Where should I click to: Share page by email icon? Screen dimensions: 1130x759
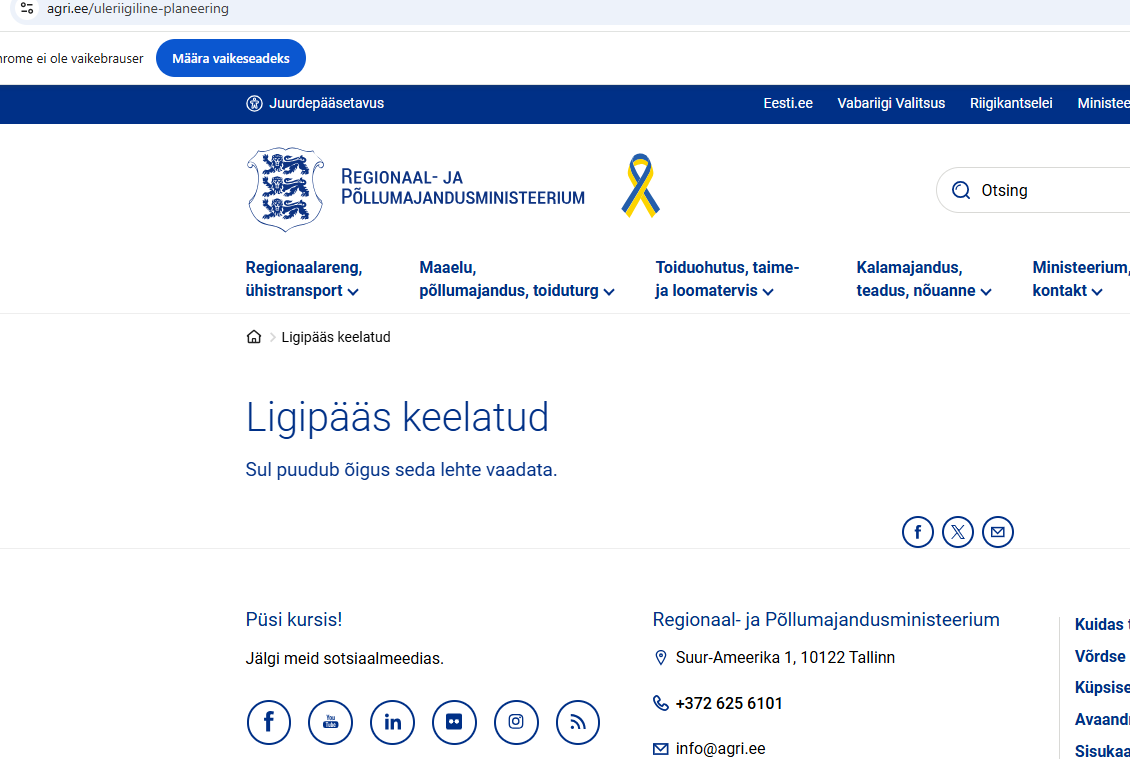(x=997, y=532)
